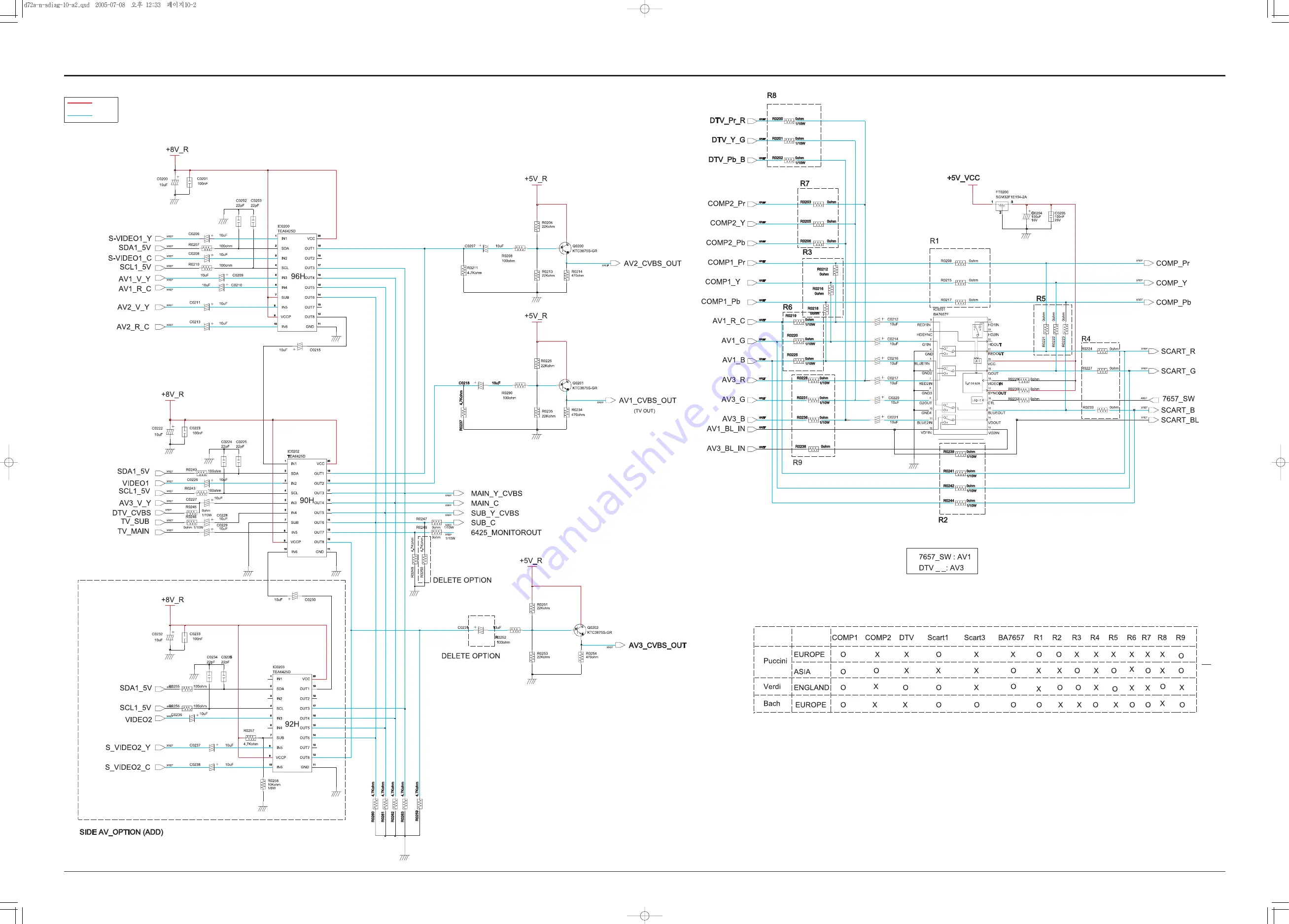
Task: Select the COMP1_Pr input label
Action: click(x=727, y=263)
